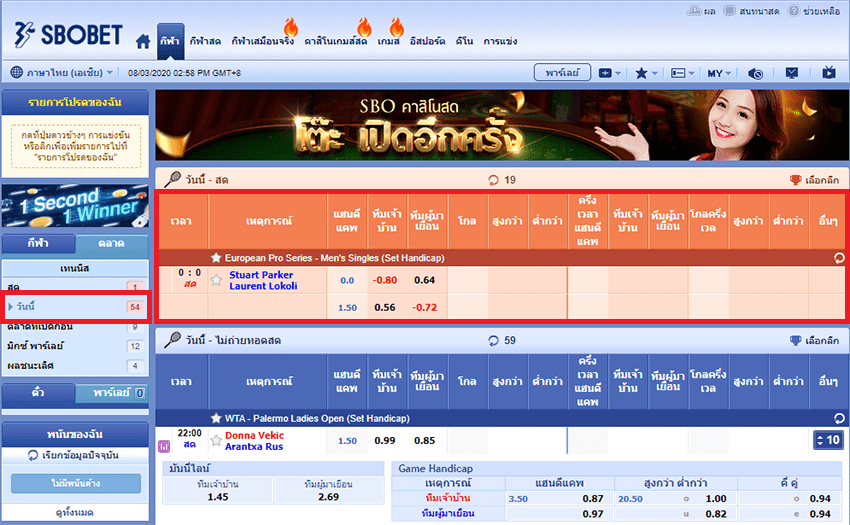Image resolution: width=850 pixels, height=525 pixels.
Task: Open the language globe icon
Action: pyautogui.click(x=17, y=73)
